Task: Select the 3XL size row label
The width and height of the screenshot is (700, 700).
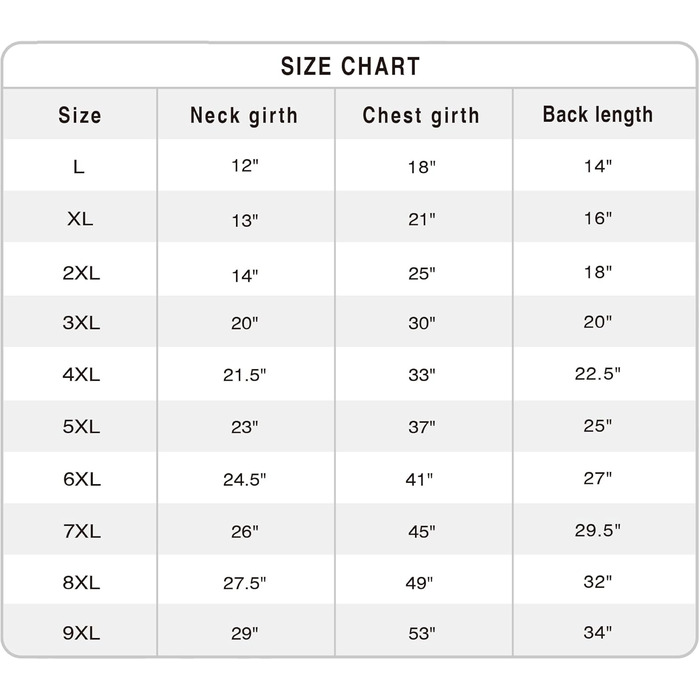Action: click(81, 323)
